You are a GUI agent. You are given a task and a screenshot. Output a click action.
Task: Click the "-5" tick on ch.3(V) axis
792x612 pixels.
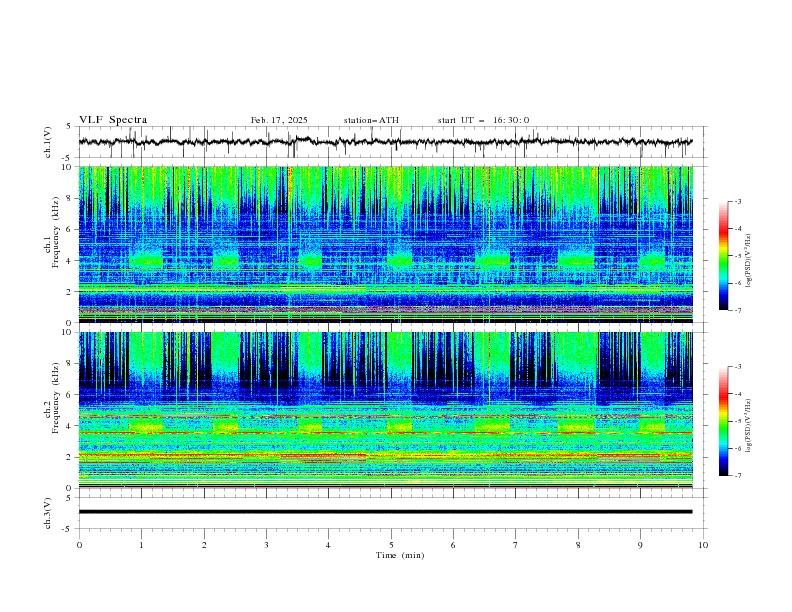(x=66, y=529)
